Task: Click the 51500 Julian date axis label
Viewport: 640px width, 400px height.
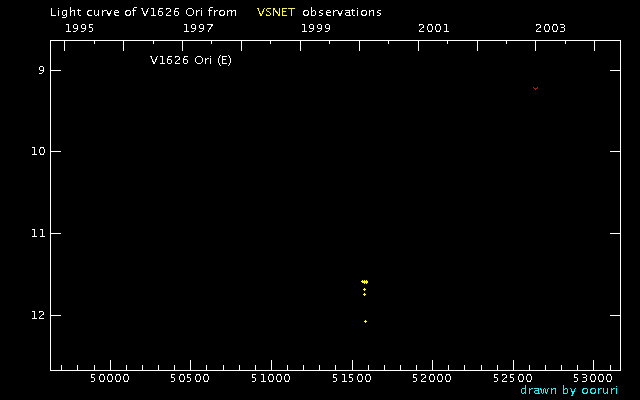Action: tap(352, 378)
